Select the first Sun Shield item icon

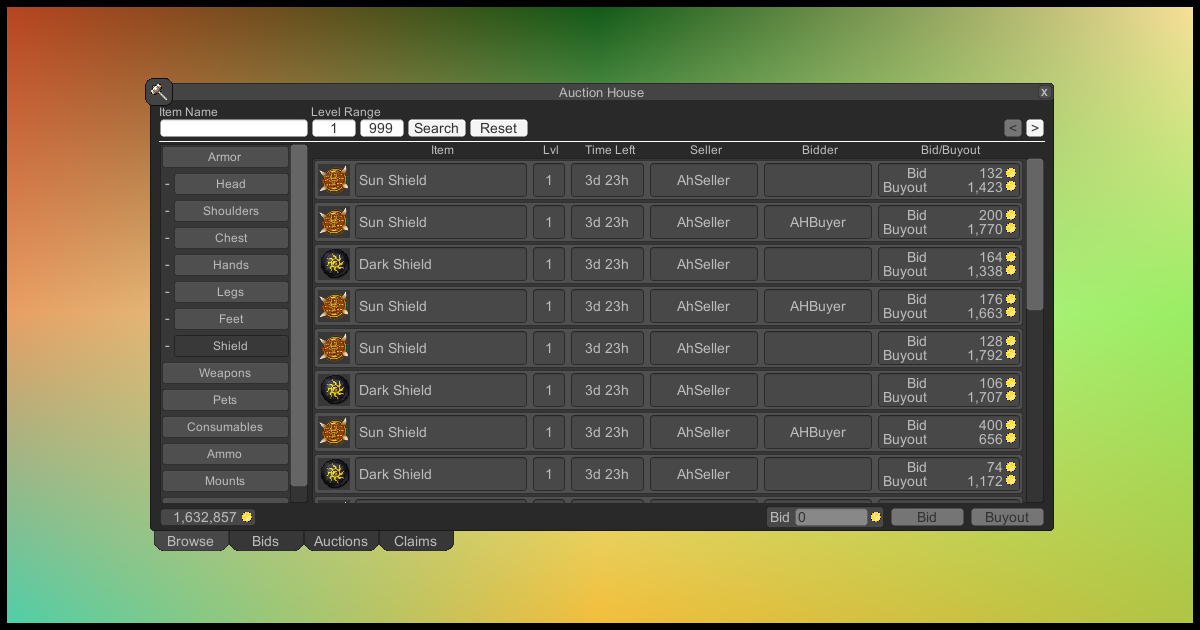point(334,180)
